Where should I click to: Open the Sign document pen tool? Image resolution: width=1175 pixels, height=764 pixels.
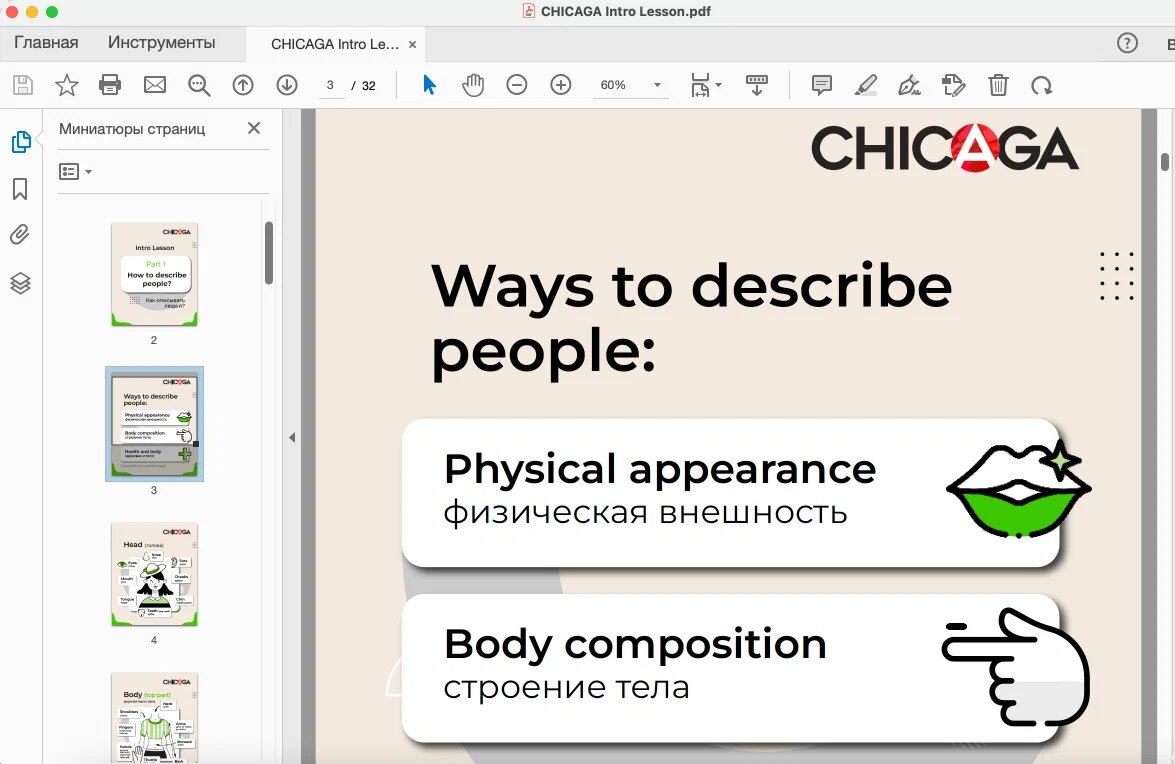(x=910, y=85)
